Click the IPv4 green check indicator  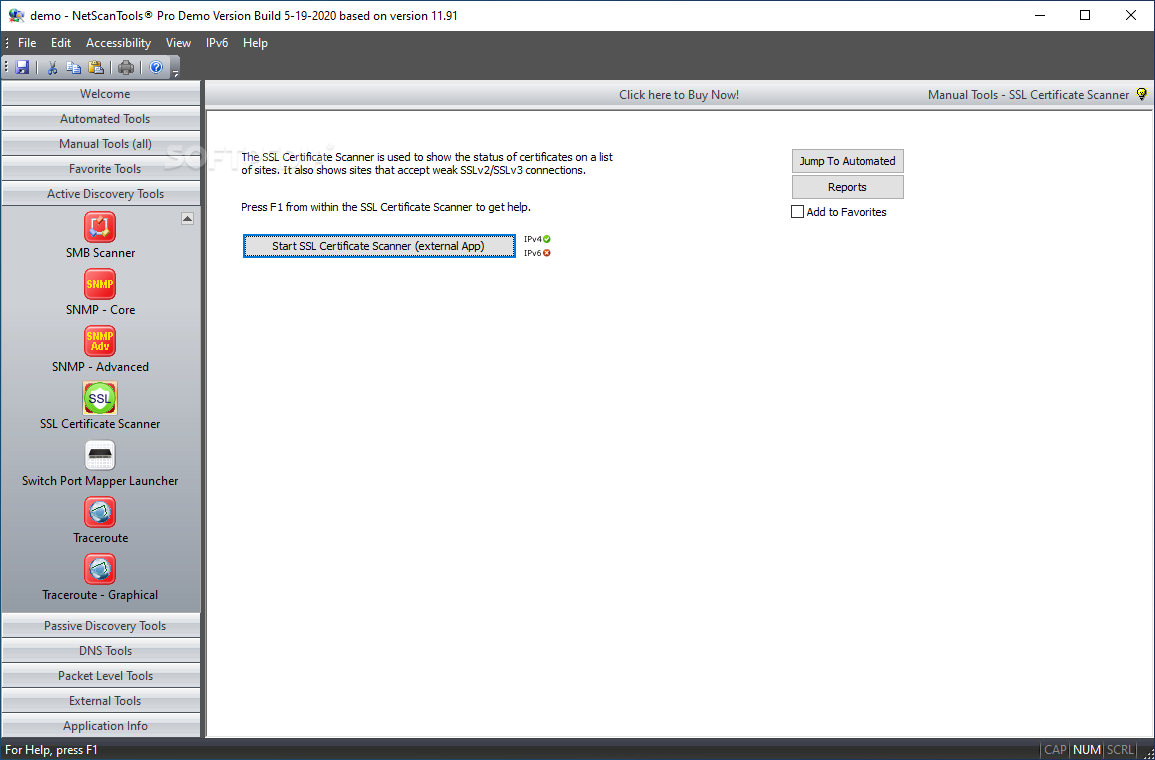coord(547,239)
